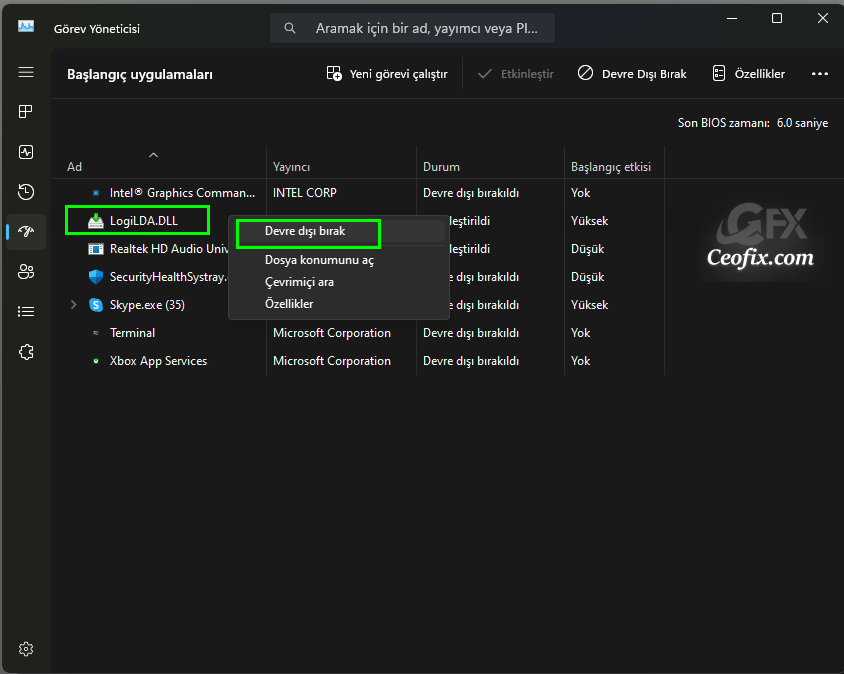
Task: Open 'Özellikler' from the toolbar
Action: click(x=749, y=74)
